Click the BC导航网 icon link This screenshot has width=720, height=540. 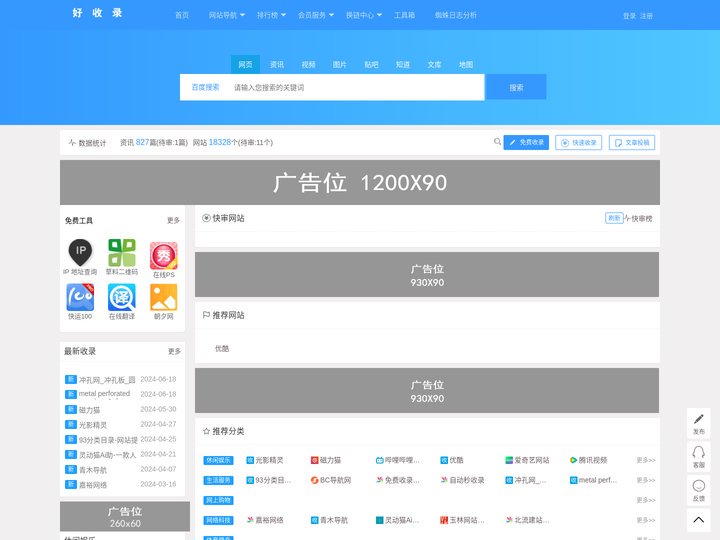[315, 480]
